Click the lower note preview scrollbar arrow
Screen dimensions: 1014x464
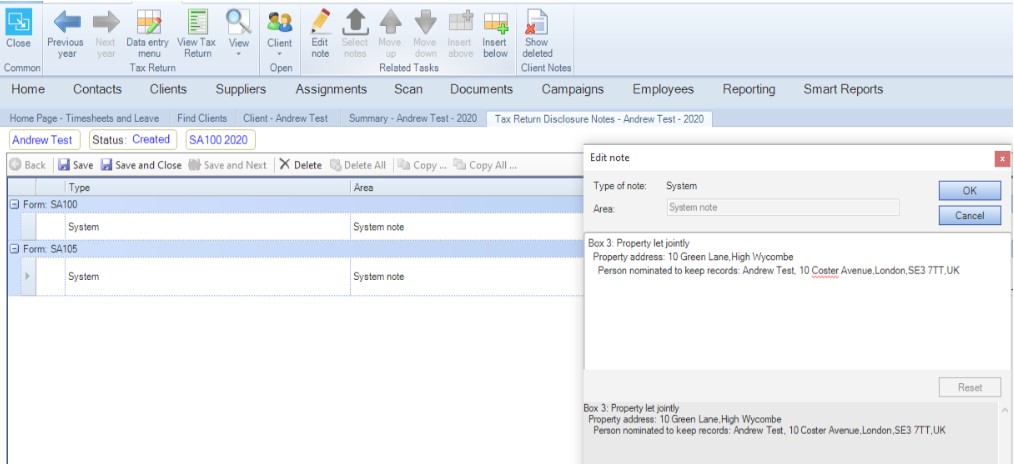1005,410
